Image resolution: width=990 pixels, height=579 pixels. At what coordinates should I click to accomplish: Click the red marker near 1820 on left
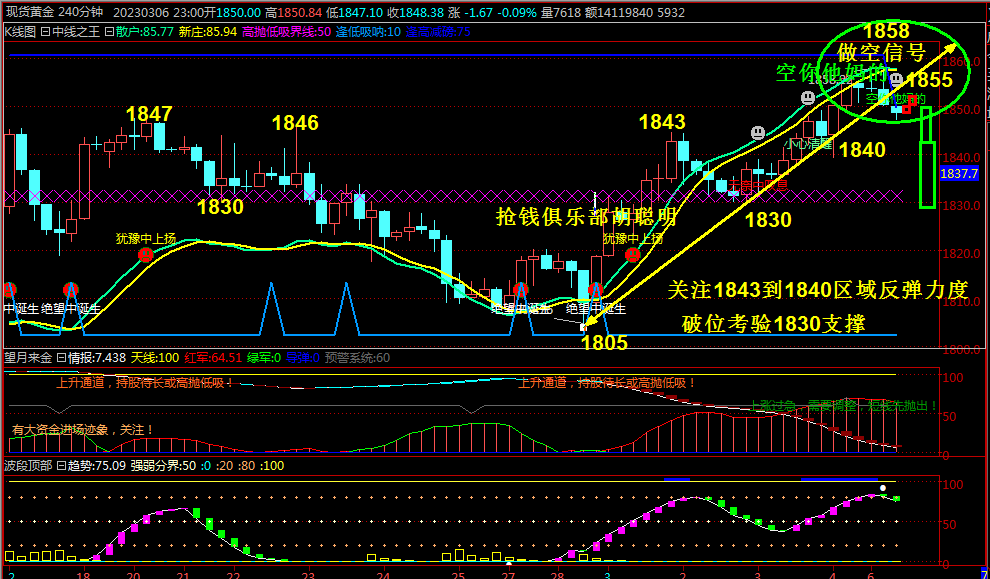[145, 254]
